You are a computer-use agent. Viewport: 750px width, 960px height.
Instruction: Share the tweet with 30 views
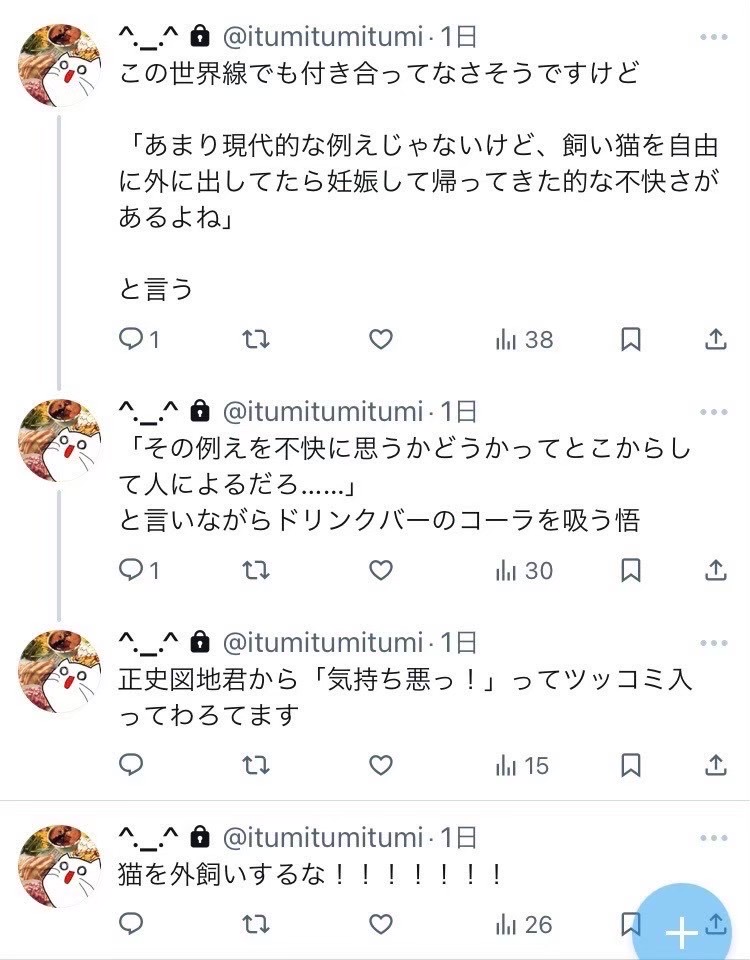pyautogui.click(x=715, y=570)
